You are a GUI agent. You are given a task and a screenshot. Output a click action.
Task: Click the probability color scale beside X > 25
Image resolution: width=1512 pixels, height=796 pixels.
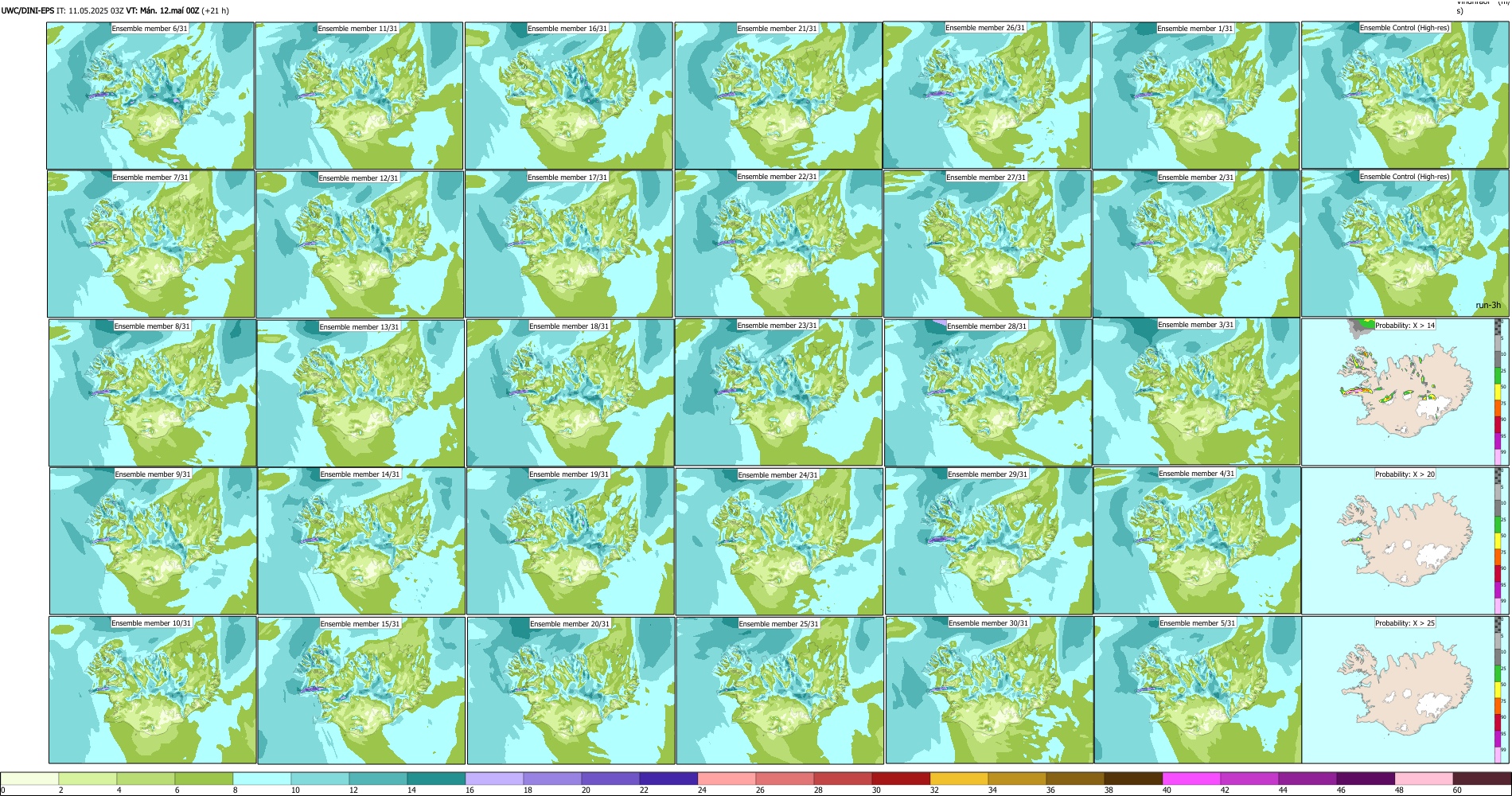point(1498,690)
